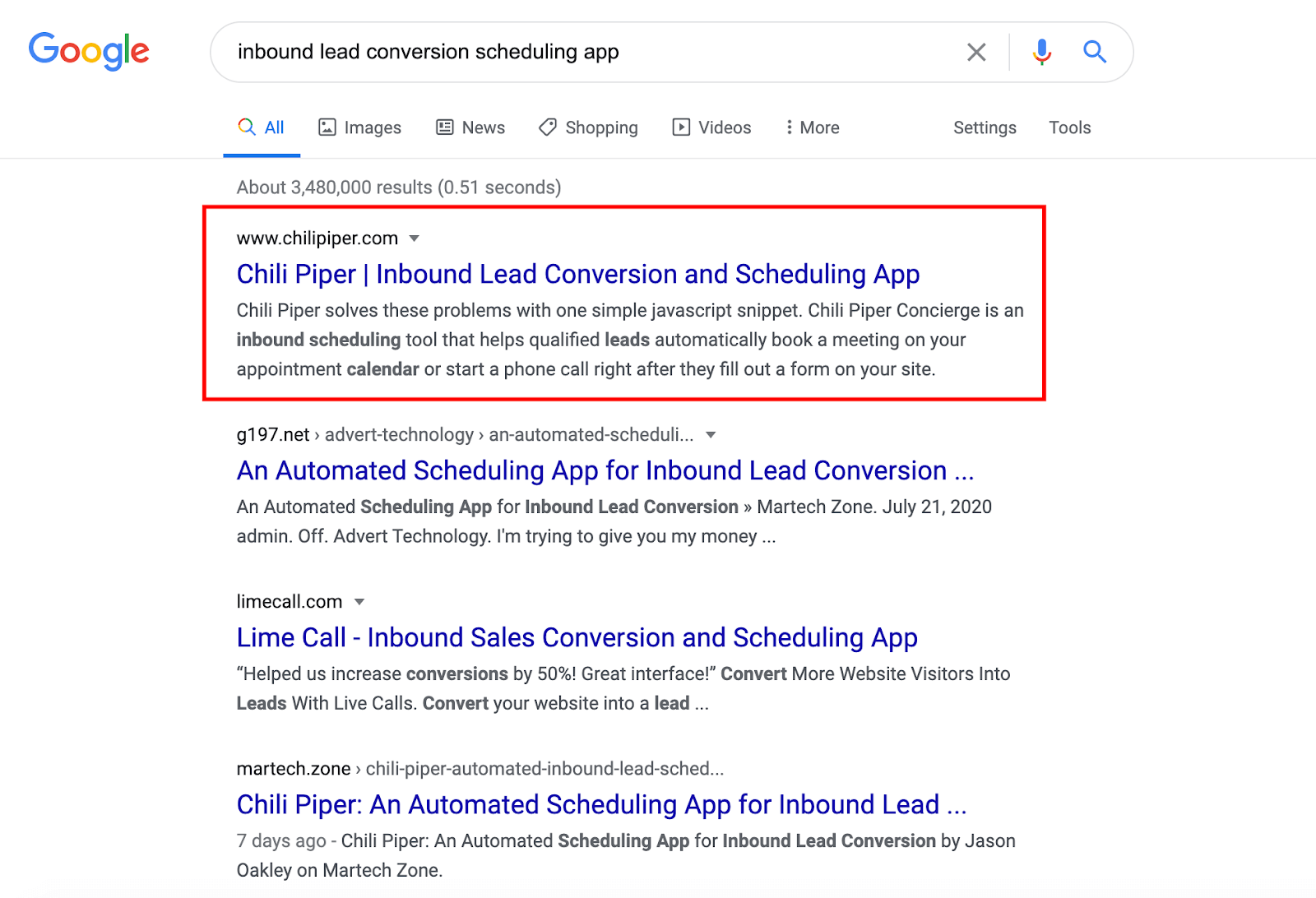Switch to the All results tab
The height and width of the screenshot is (898, 1316).
[262, 127]
